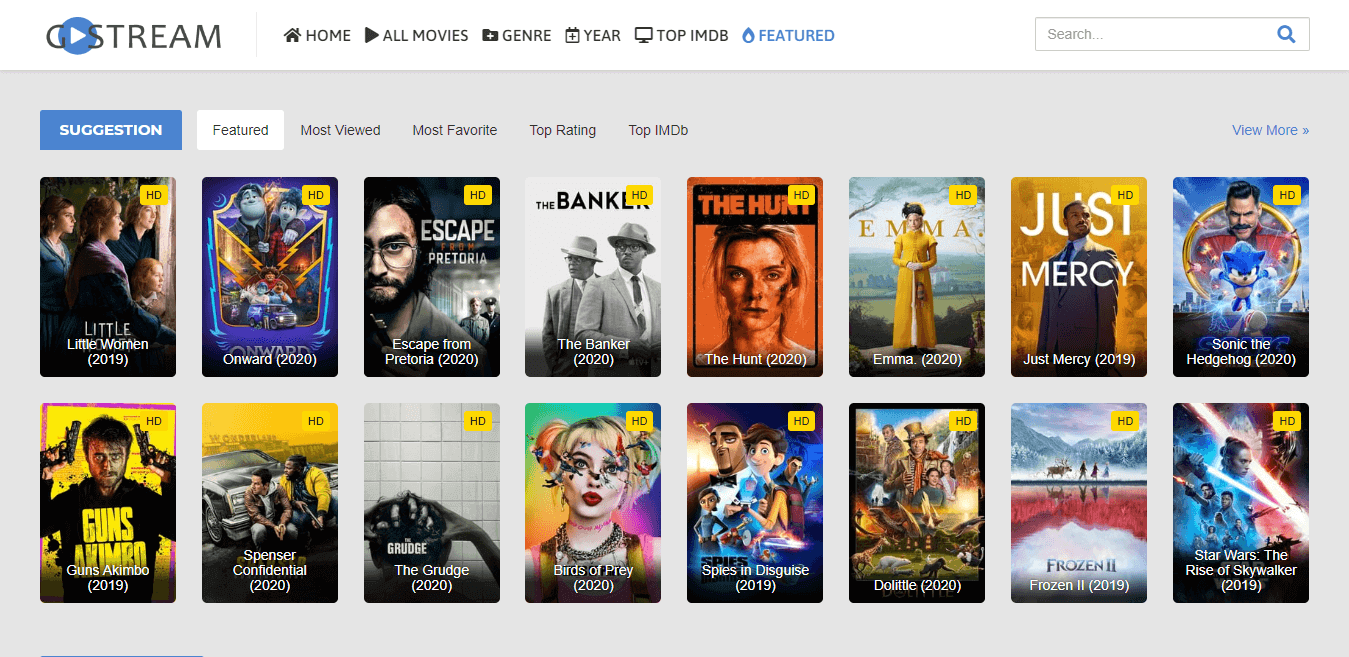Open Star Wars: Rise of Skywalker poster

(1241, 503)
